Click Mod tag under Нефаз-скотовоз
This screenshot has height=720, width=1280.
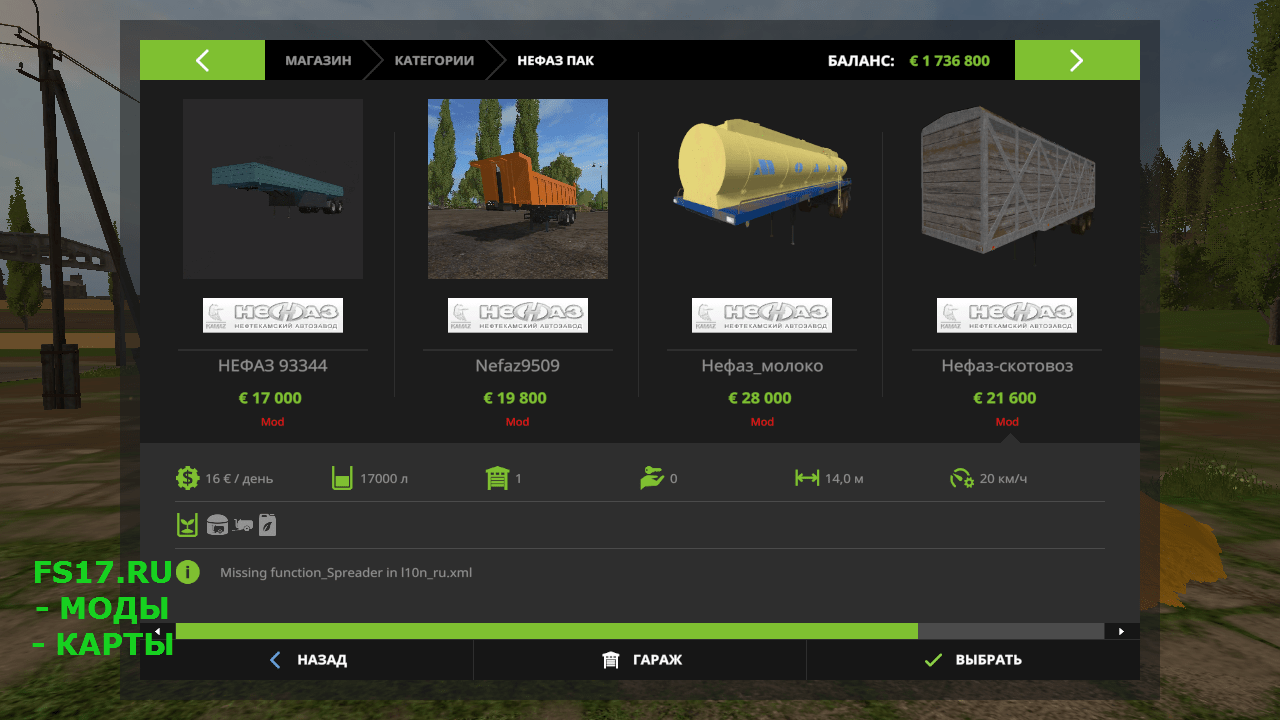pyautogui.click(x=1007, y=422)
